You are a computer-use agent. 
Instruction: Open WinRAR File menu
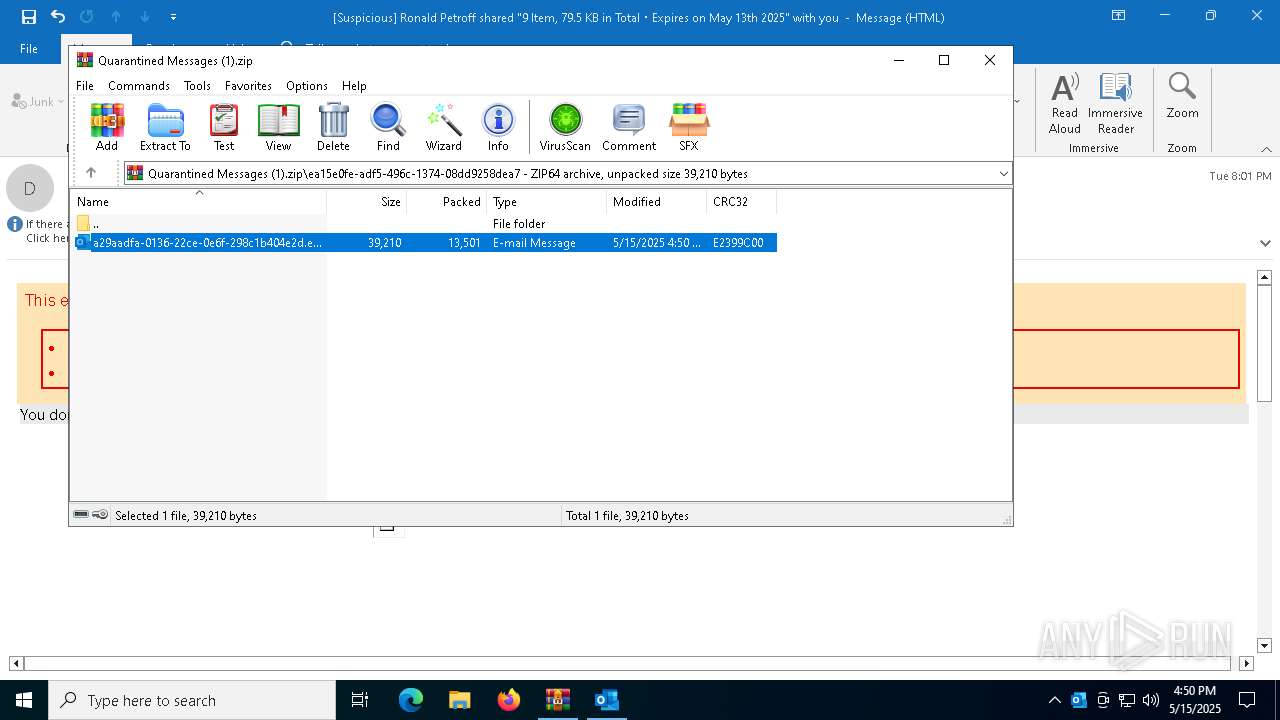point(85,86)
